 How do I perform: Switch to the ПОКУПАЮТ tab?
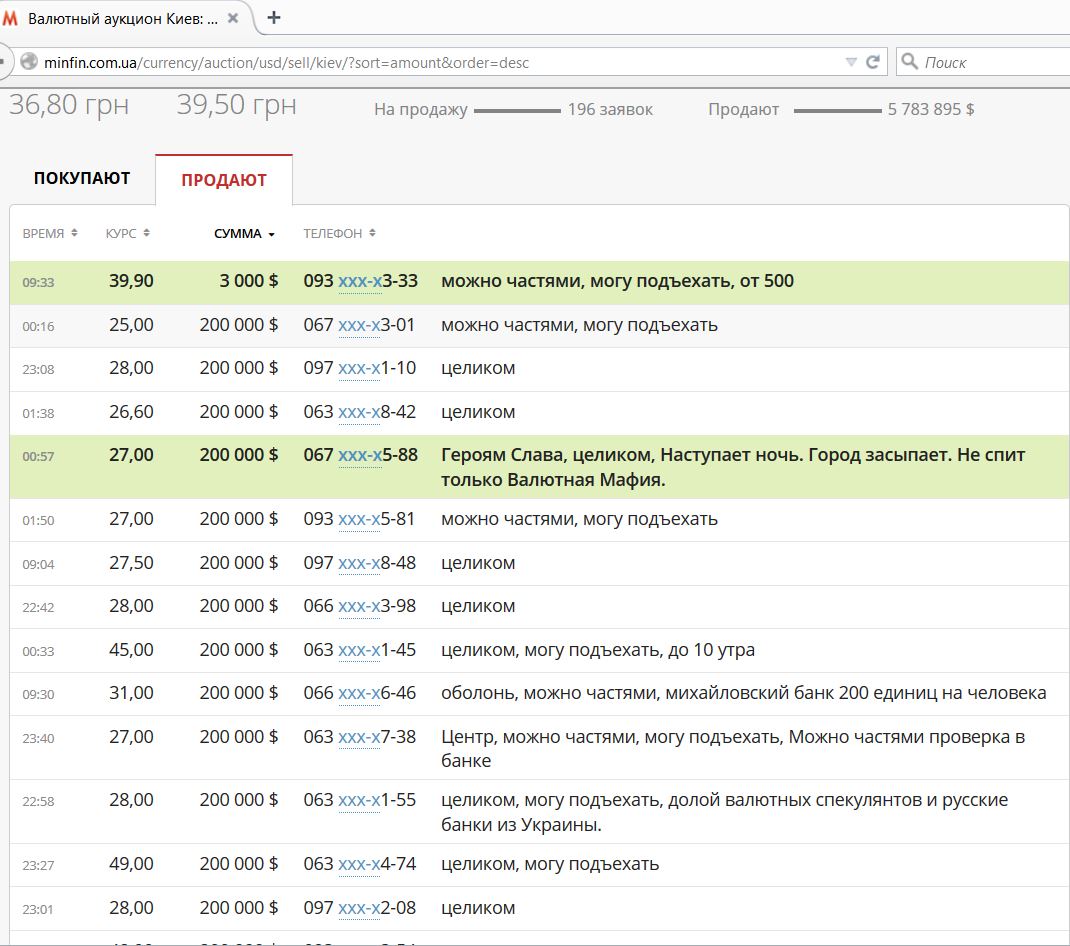[x=82, y=179]
